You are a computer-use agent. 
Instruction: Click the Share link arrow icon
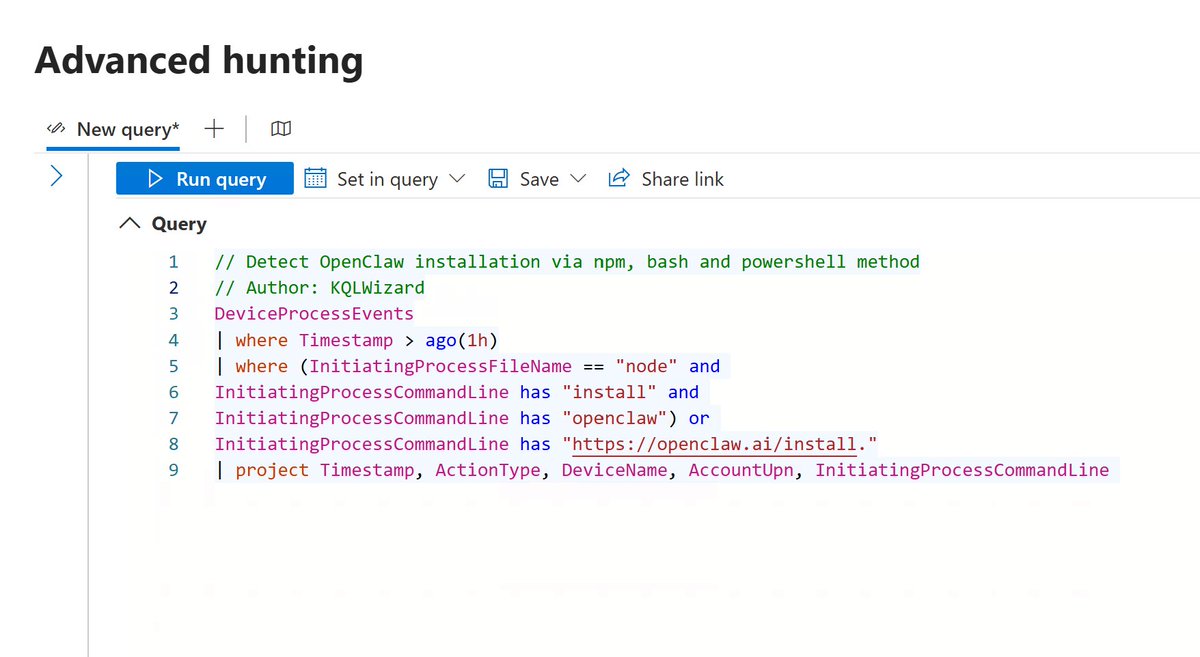[619, 178]
